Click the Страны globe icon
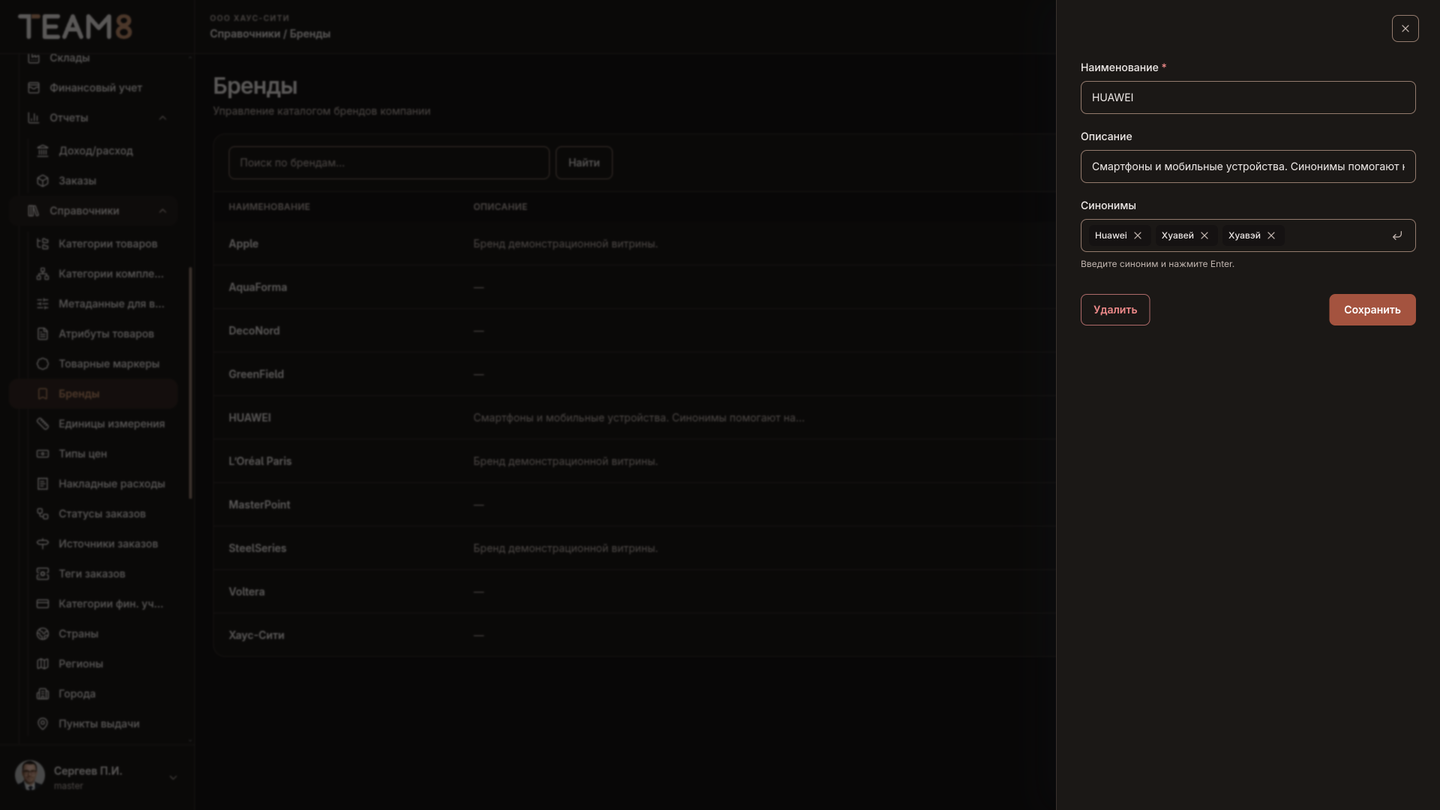1440x810 pixels. coord(42,634)
